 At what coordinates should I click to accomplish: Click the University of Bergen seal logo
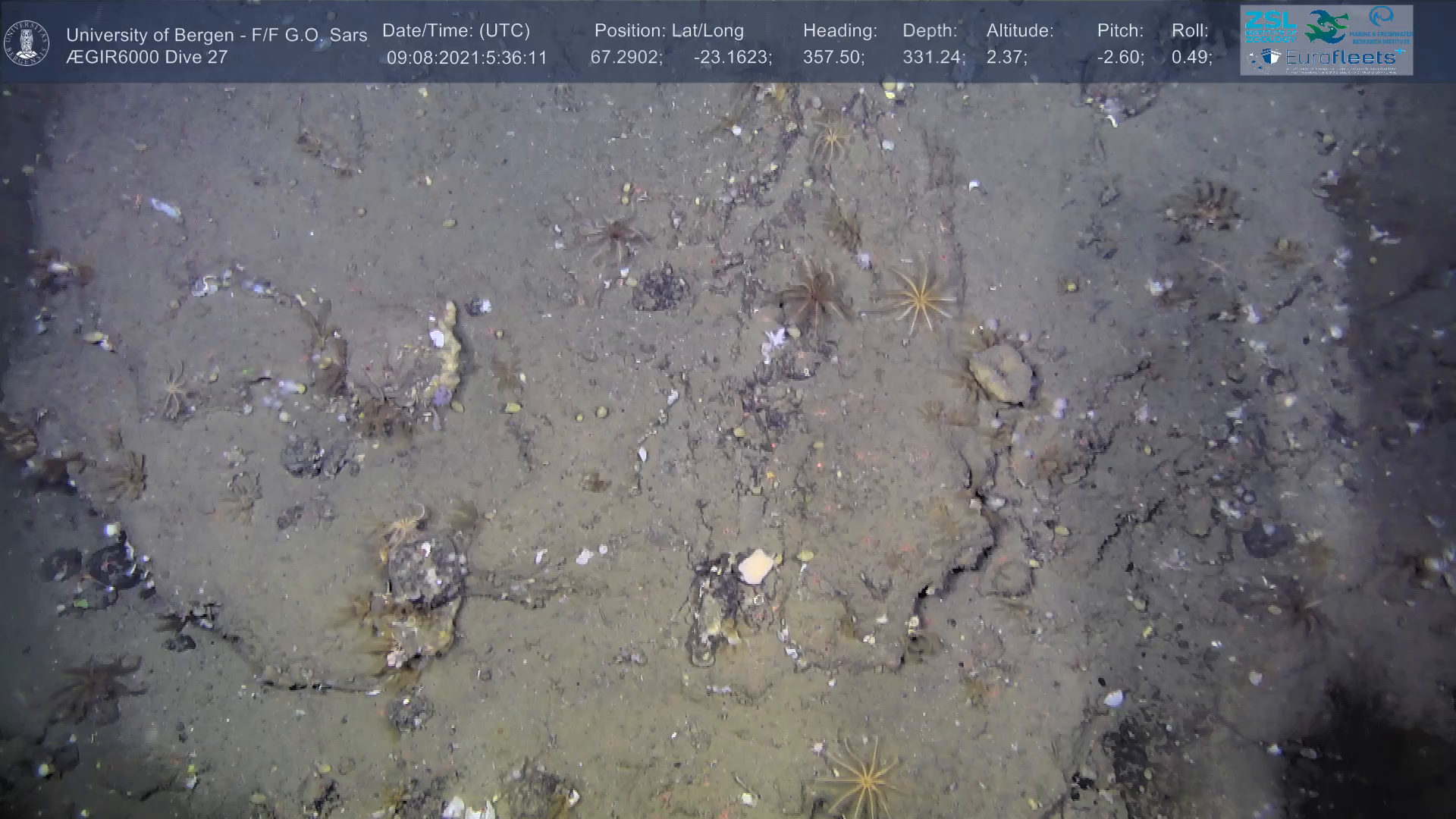(27, 43)
